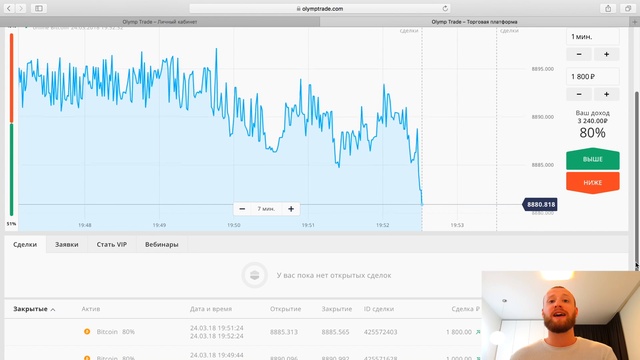Click the 1 800.00 deal amount
Screen dimensions: 640x360
click(x=459, y=332)
